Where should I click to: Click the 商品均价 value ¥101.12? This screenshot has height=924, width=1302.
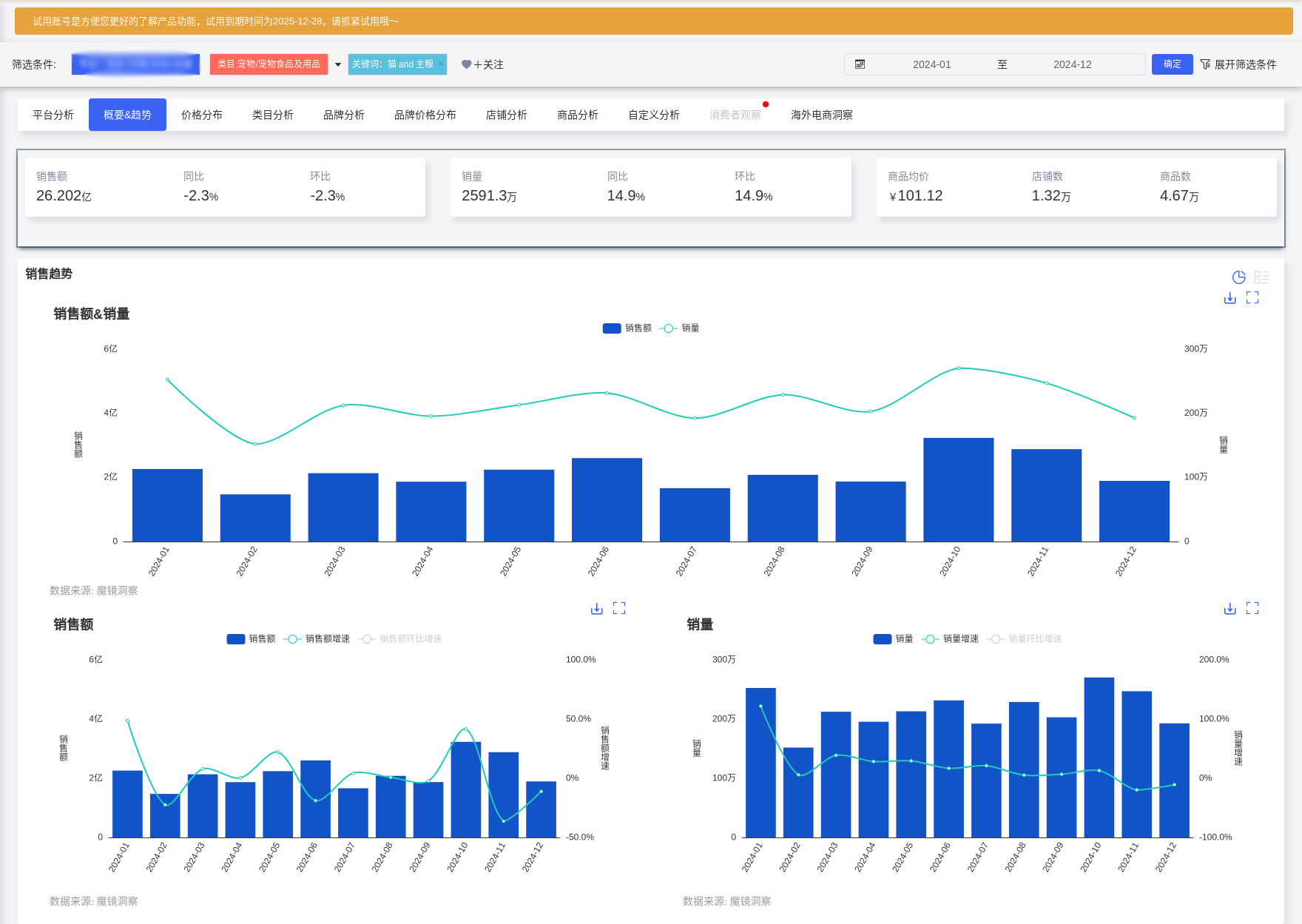pyautogui.click(x=915, y=196)
